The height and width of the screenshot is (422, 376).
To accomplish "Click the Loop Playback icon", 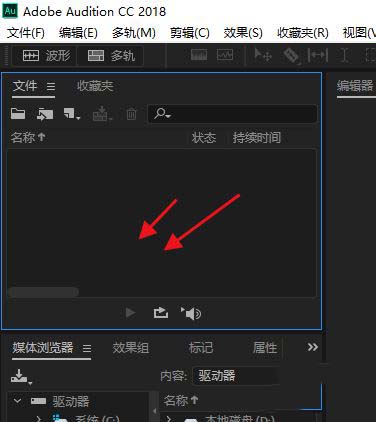I will pyautogui.click(x=161, y=313).
